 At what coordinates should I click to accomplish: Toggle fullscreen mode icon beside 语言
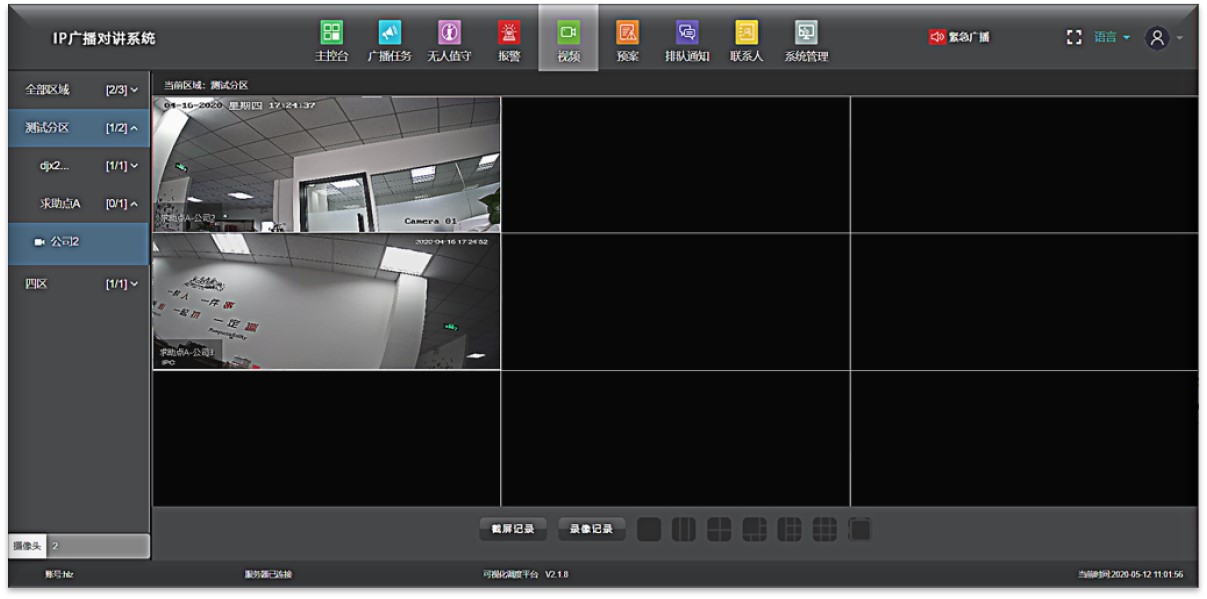[x=1075, y=37]
